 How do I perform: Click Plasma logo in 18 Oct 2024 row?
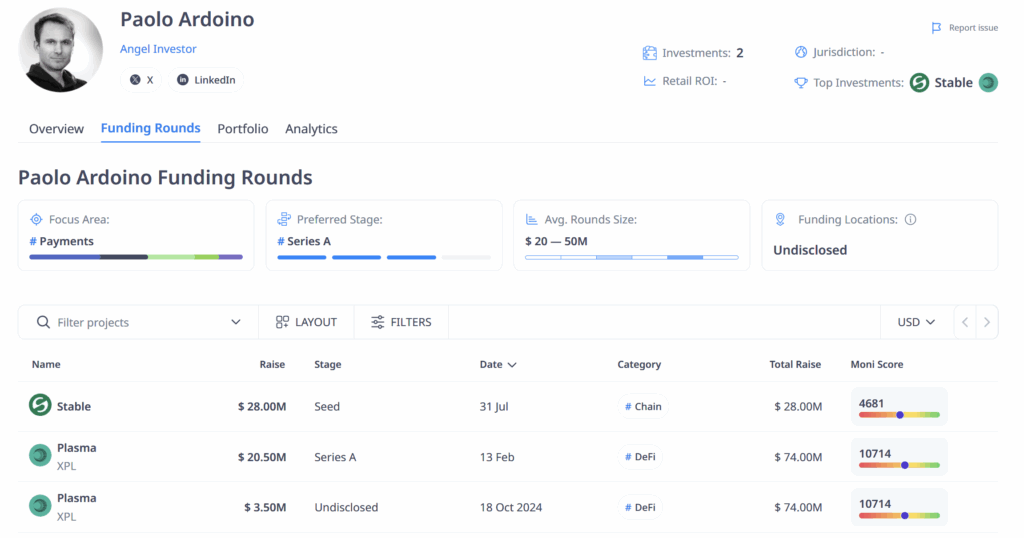coord(40,505)
